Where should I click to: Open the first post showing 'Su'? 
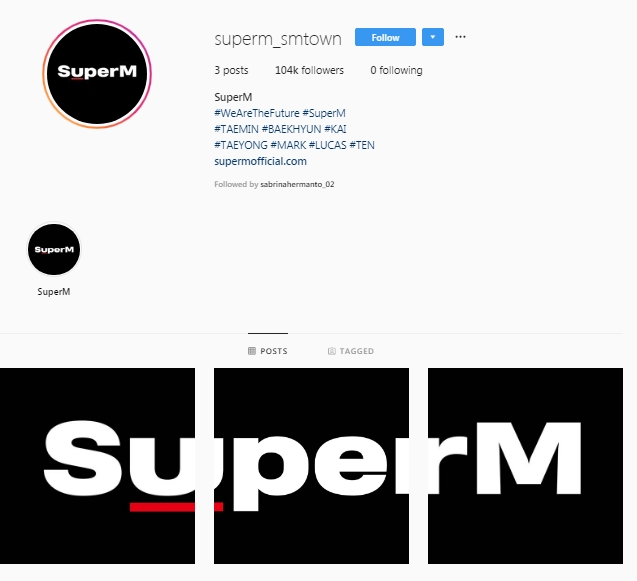pyautogui.click(x=98, y=466)
